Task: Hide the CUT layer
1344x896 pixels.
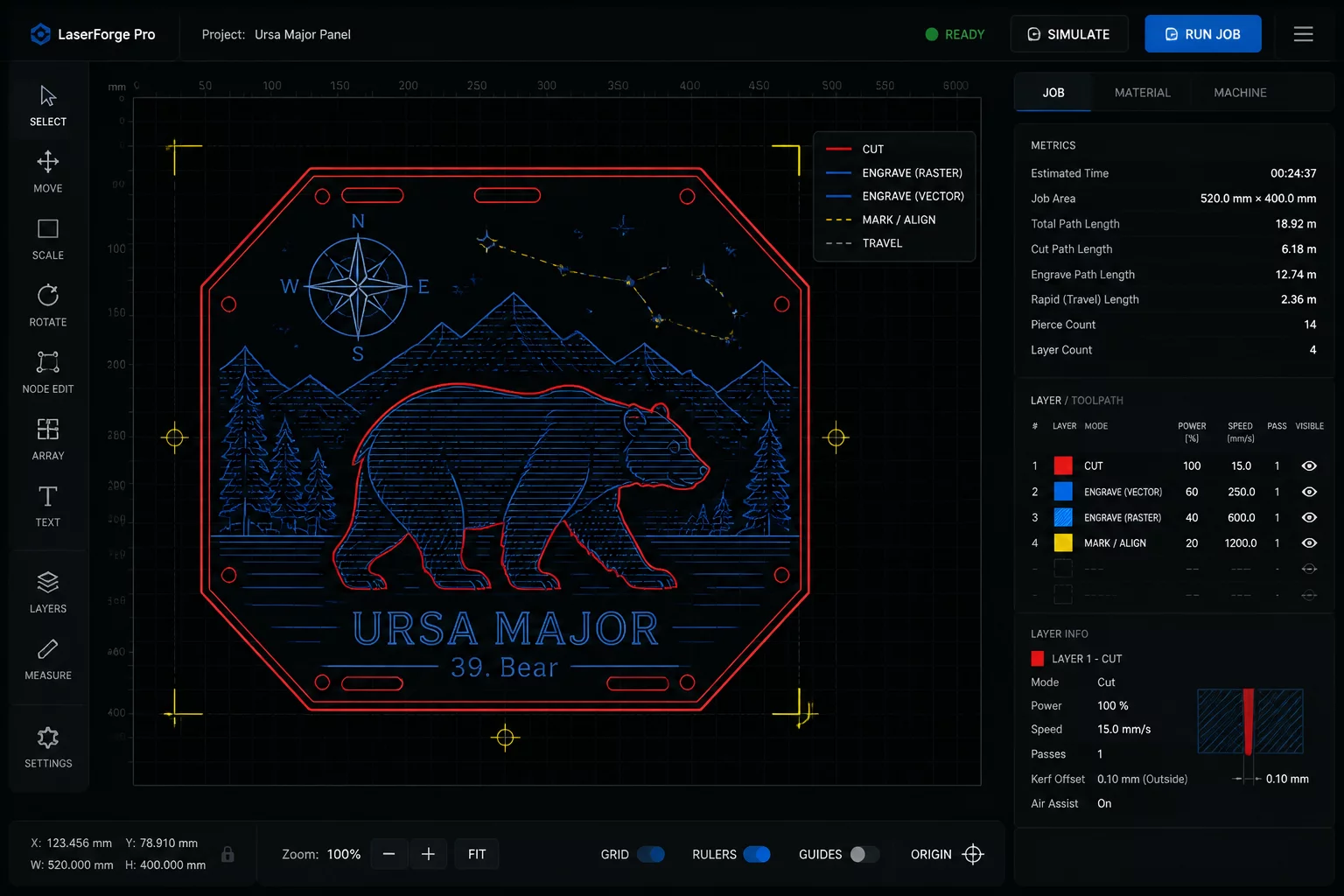Action: (x=1309, y=466)
